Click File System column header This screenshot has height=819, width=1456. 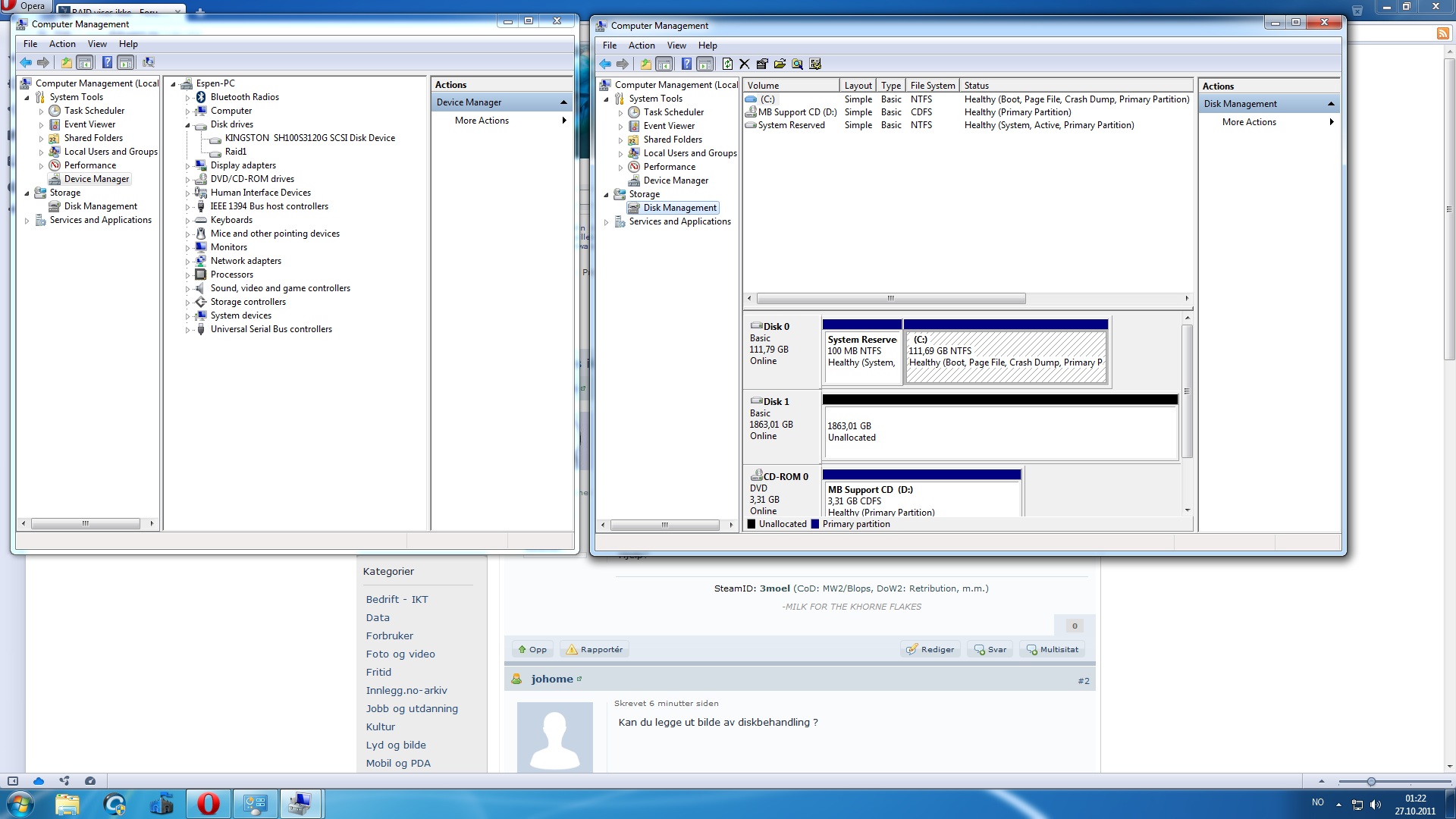pos(933,86)
